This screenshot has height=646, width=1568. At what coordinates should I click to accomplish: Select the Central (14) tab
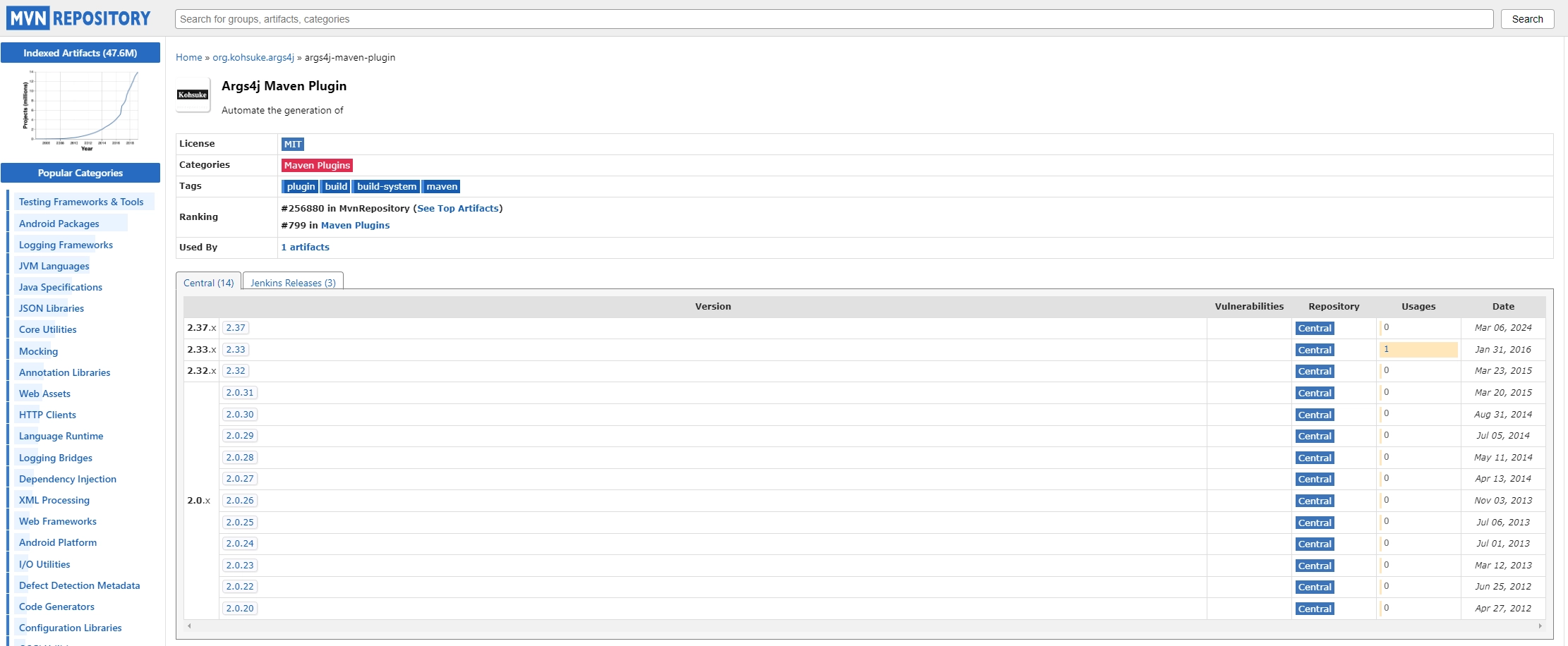coord(208,282)
